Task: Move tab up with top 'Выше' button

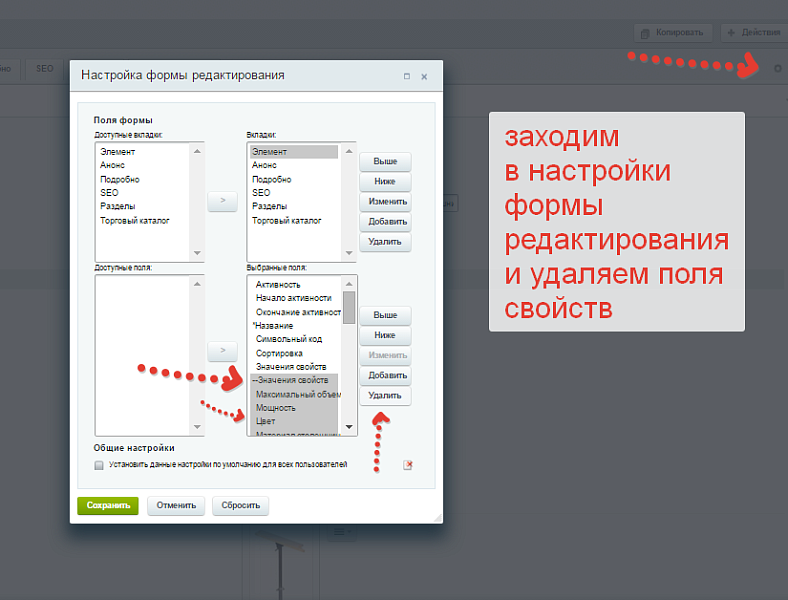Action: click(385, 161)
